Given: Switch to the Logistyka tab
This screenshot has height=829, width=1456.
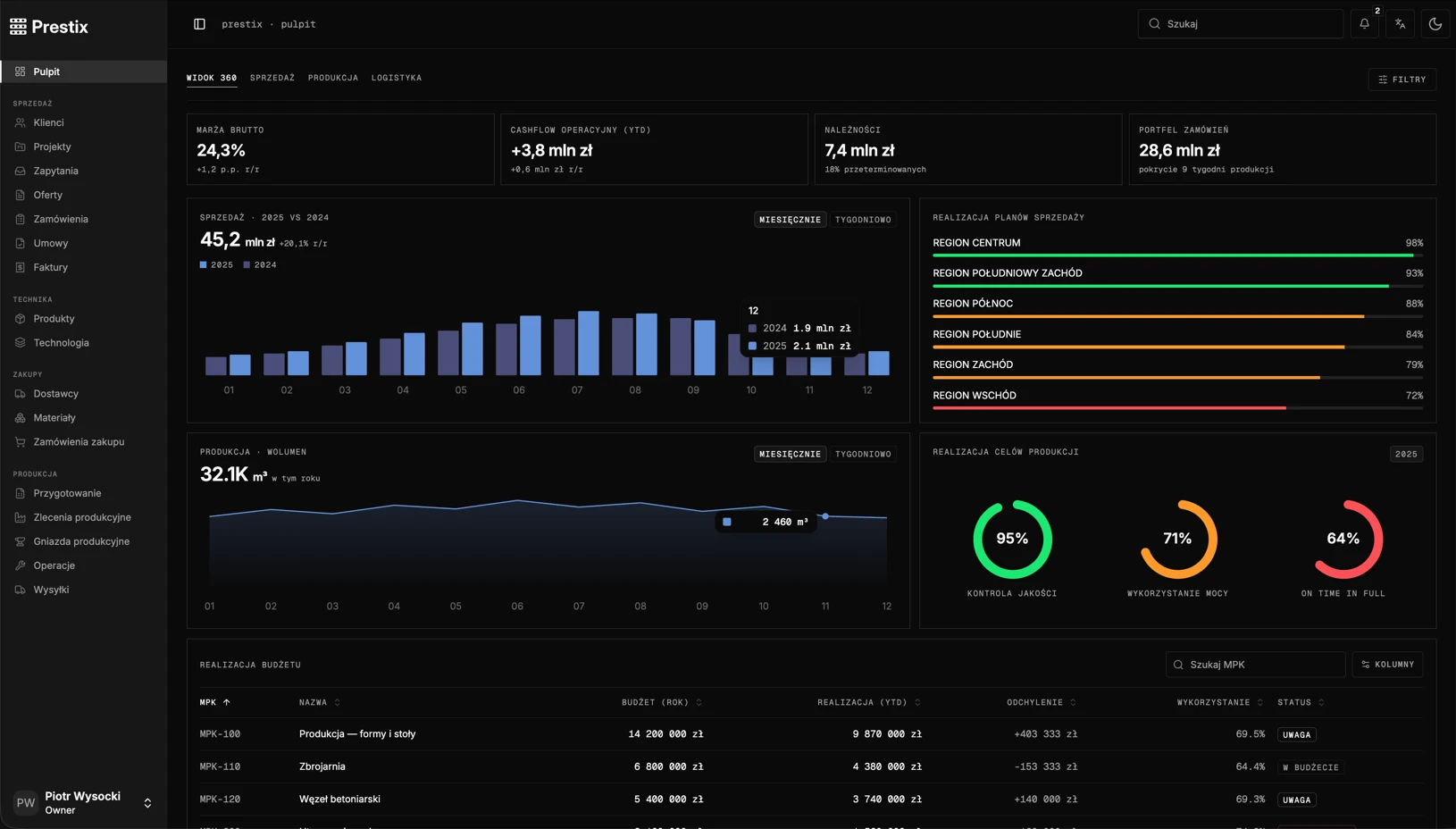Looking at the screenshot, I should [397, 78].
